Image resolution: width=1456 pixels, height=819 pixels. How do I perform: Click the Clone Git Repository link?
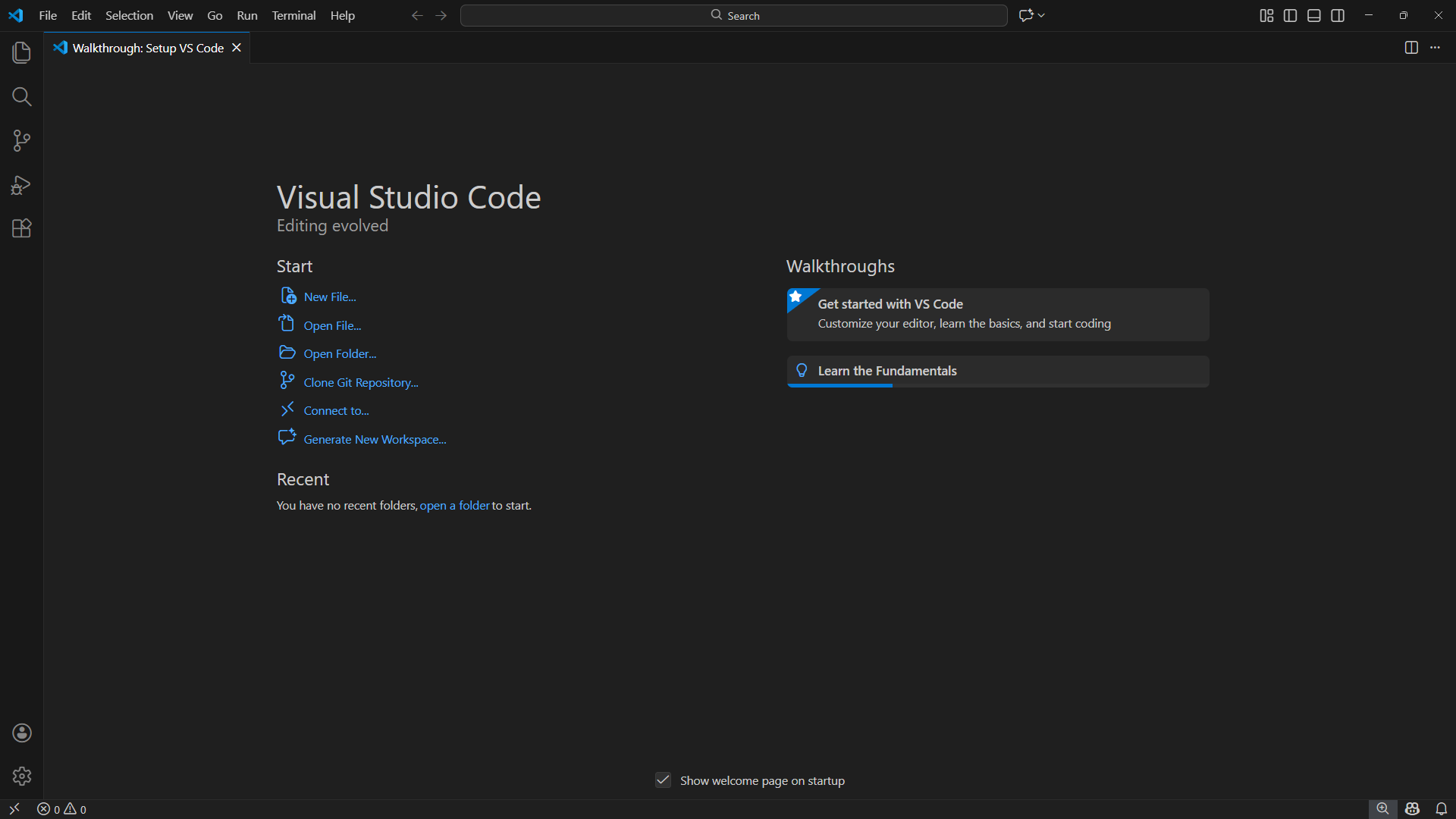(x=361, y=382)
